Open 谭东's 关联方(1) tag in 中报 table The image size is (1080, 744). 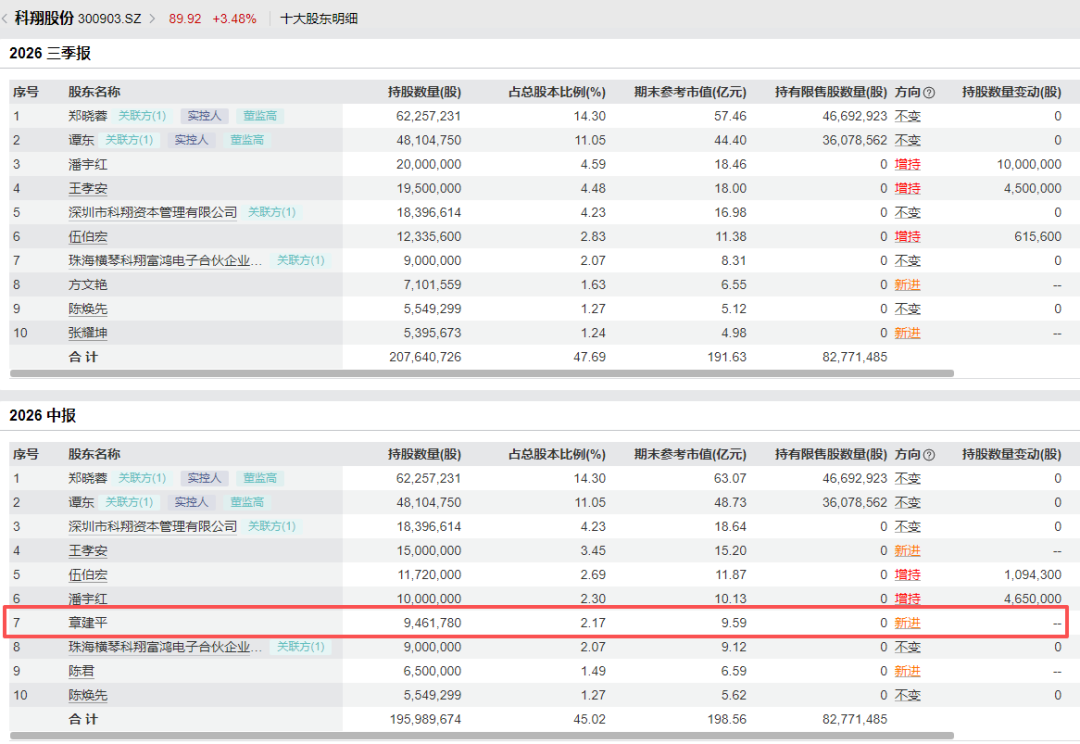[x=129, y=502]
